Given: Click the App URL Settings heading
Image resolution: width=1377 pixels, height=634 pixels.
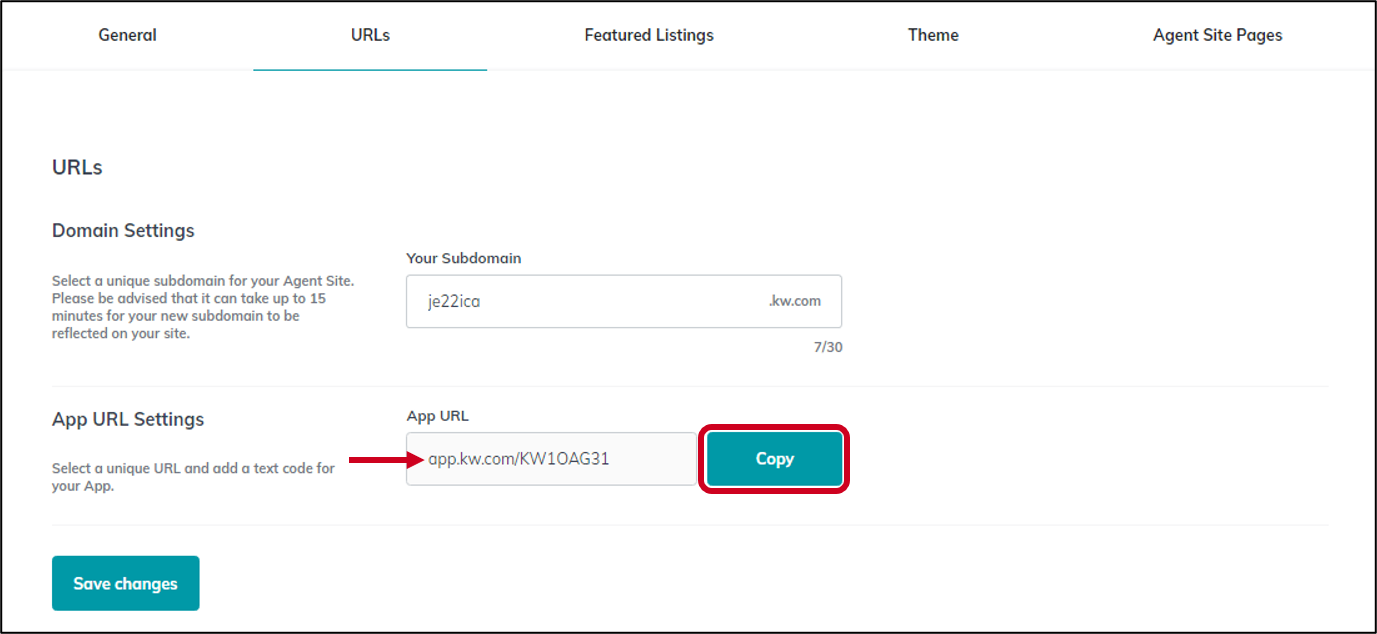Looking at the screenshot, I should tap(128, 419).
